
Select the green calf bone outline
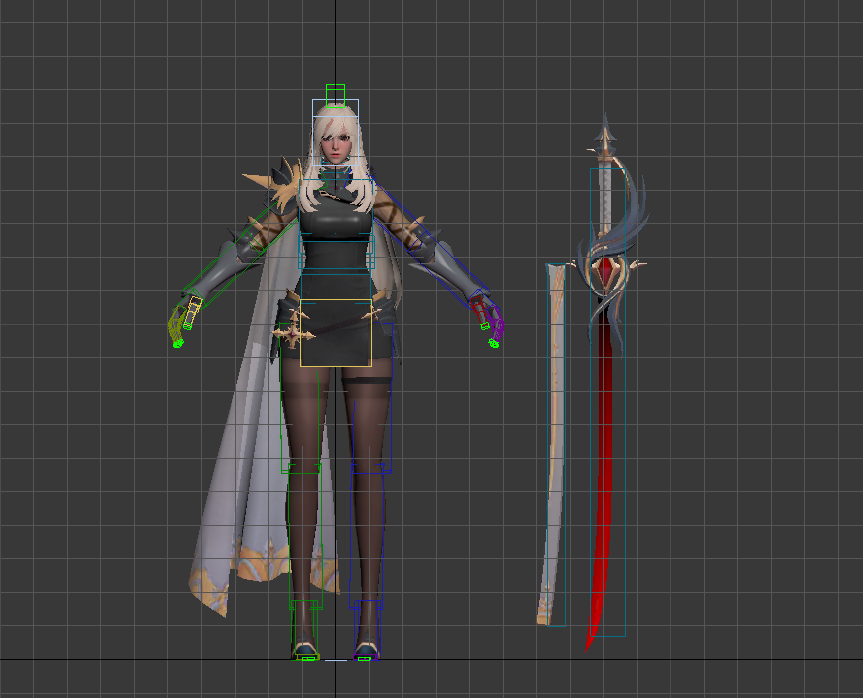[305, 537]
